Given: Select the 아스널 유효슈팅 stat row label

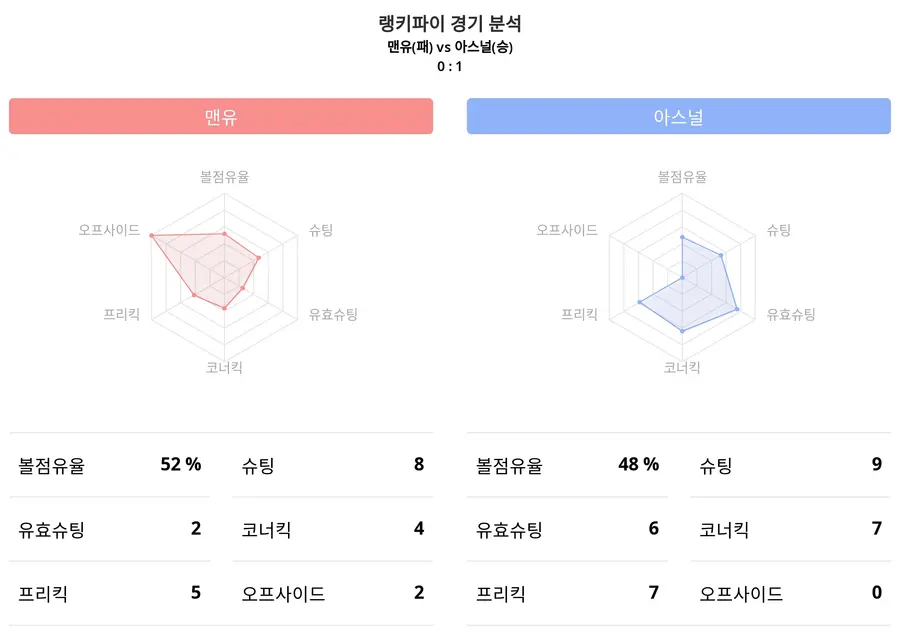Looking at the screenshot, I should (x=509, y=529).
